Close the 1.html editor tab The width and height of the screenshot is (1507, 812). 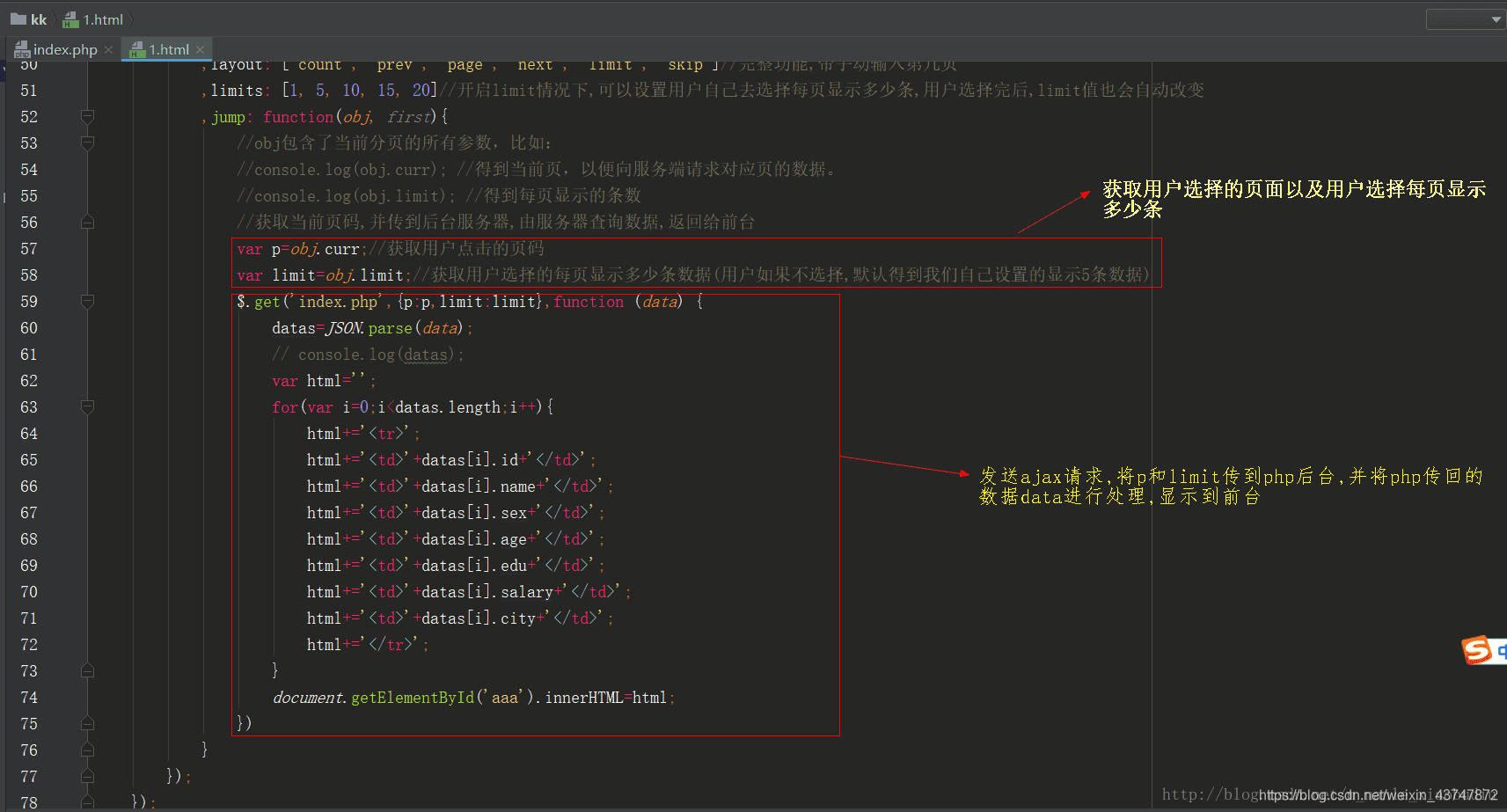coord(201,50)
